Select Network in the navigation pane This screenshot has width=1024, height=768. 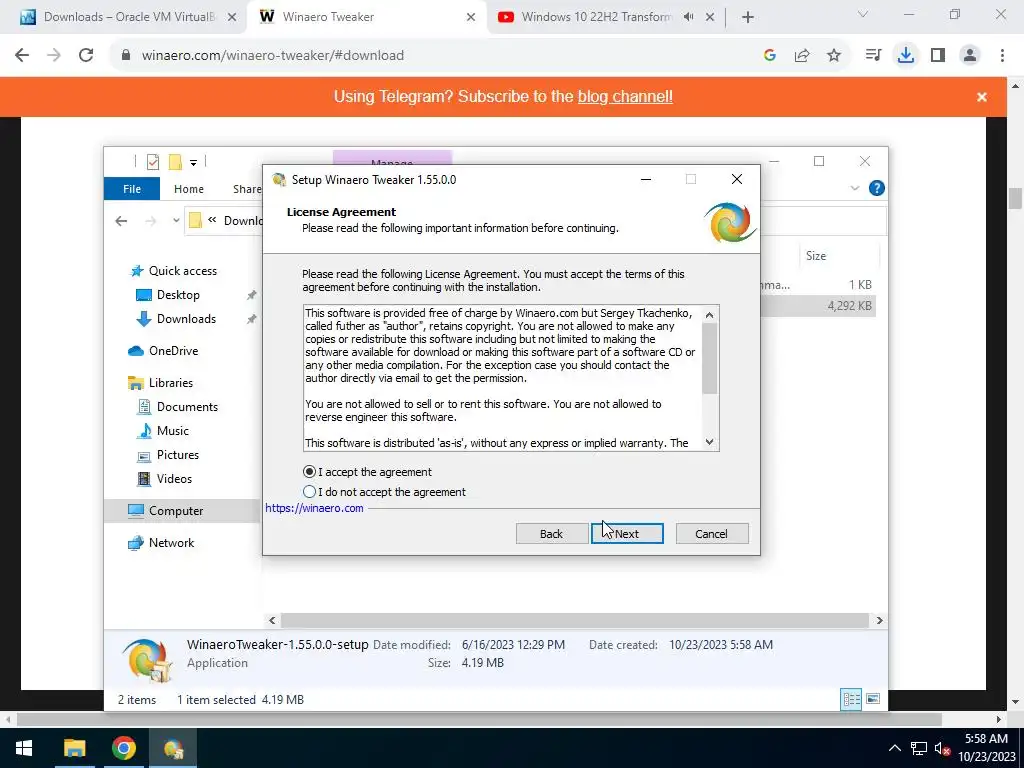point(161,543)
